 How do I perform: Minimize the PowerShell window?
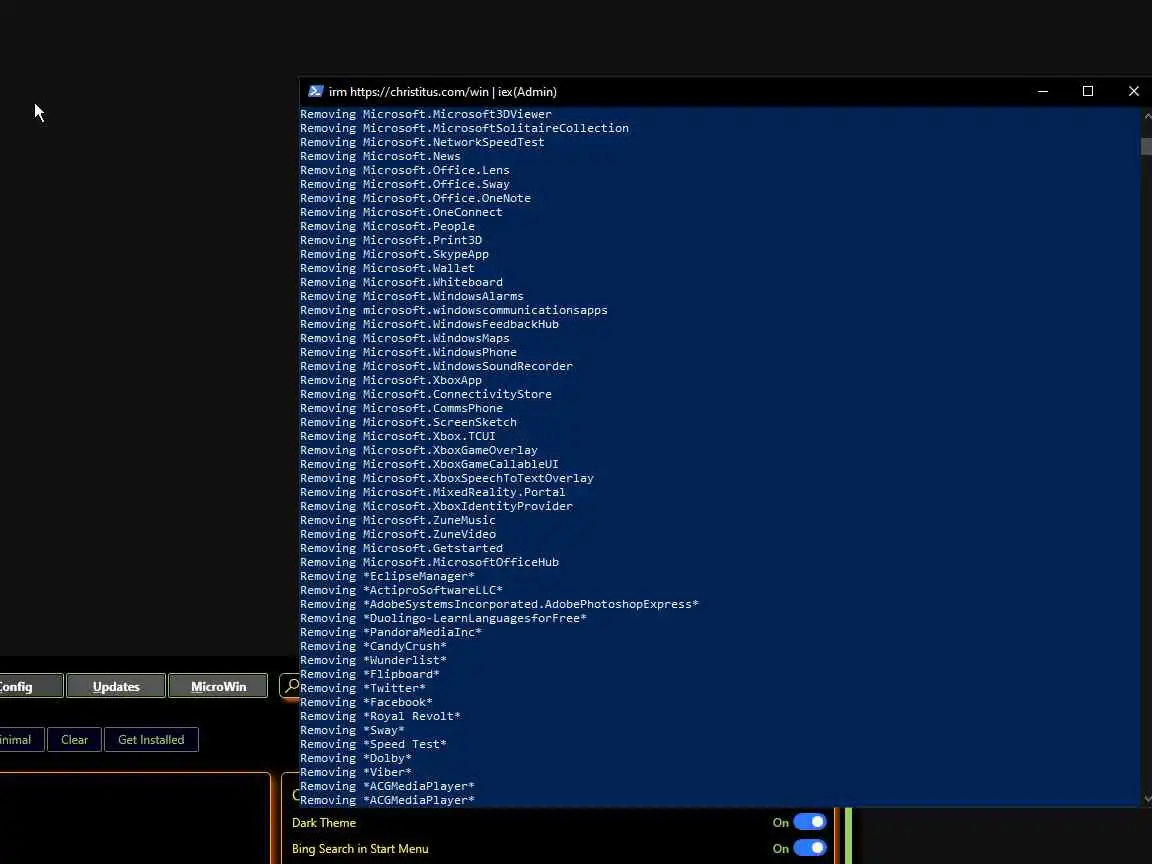(1043, 91)
